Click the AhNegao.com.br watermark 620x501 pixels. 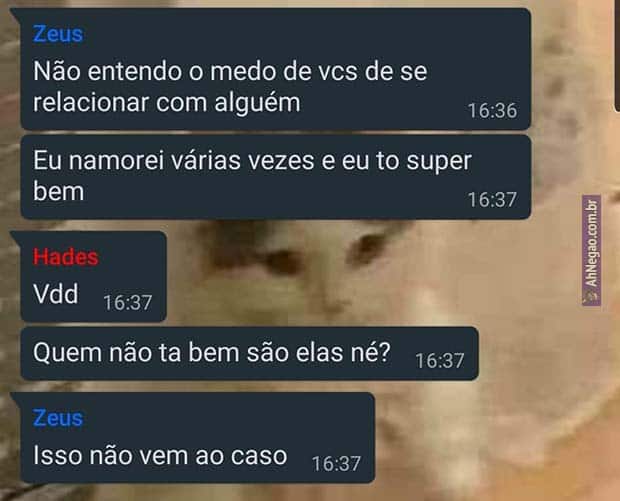pyautogui.click(x=591, y=250)
